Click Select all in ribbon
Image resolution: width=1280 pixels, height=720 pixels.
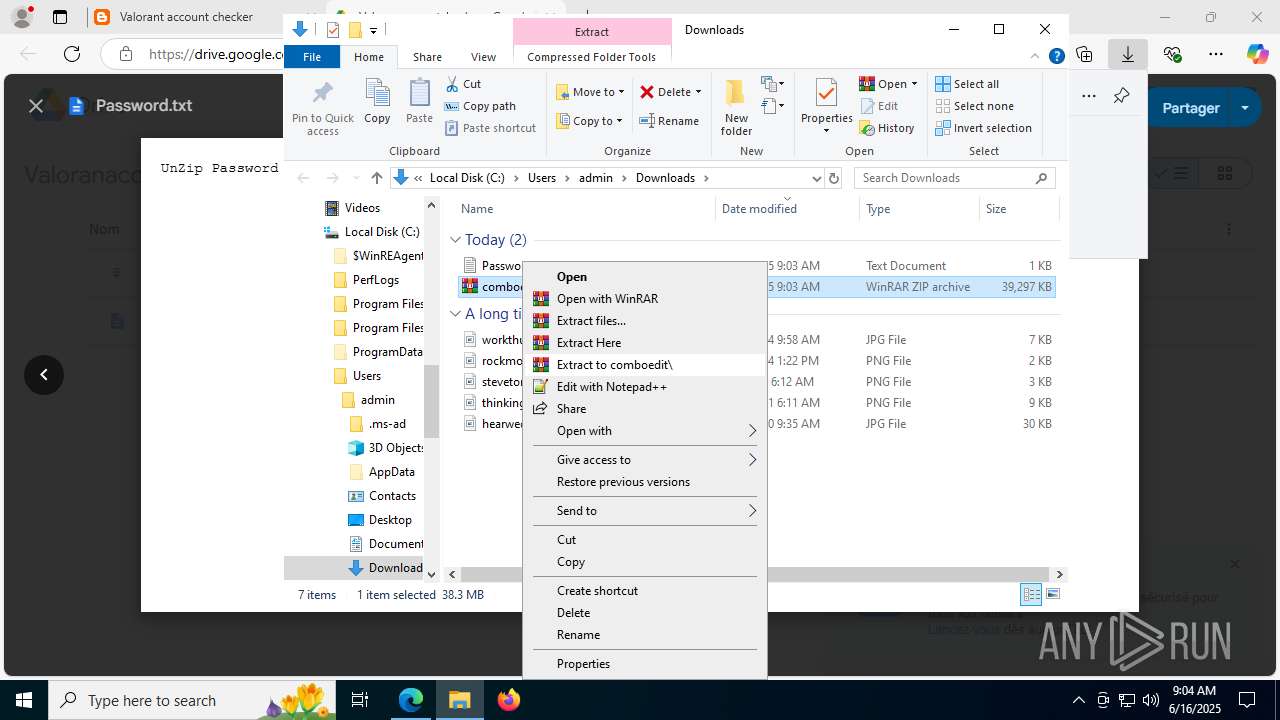[967, 84]
